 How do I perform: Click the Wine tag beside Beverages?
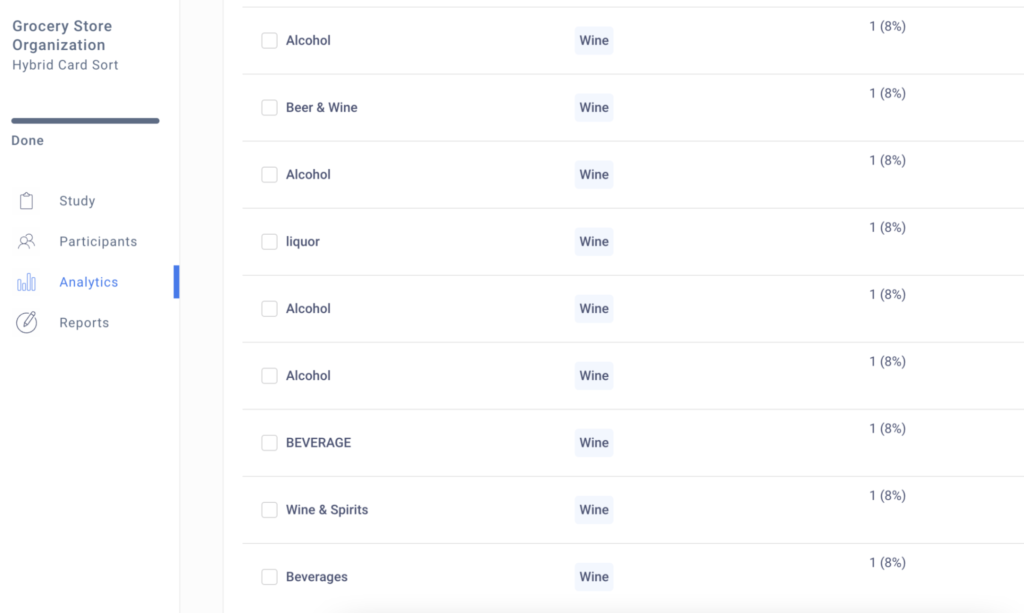pyautogui.click(x=594, y=577)
